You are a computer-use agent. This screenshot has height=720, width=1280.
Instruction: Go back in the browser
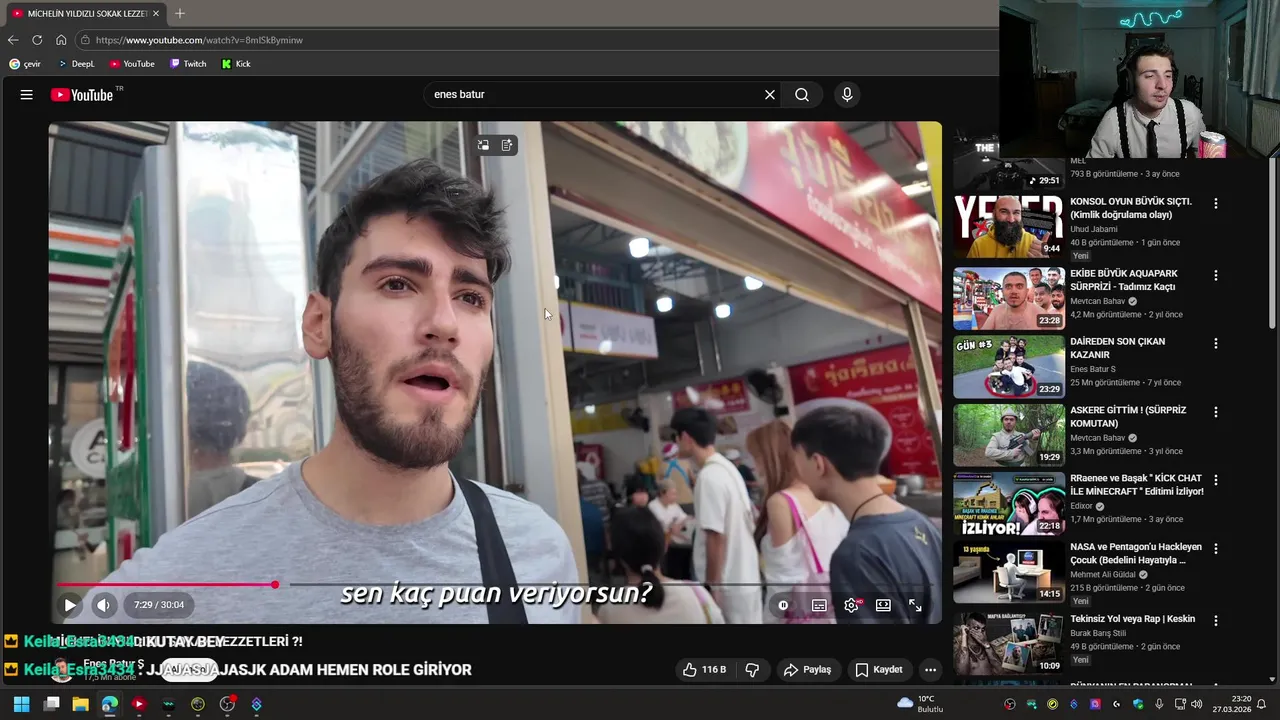13,40
